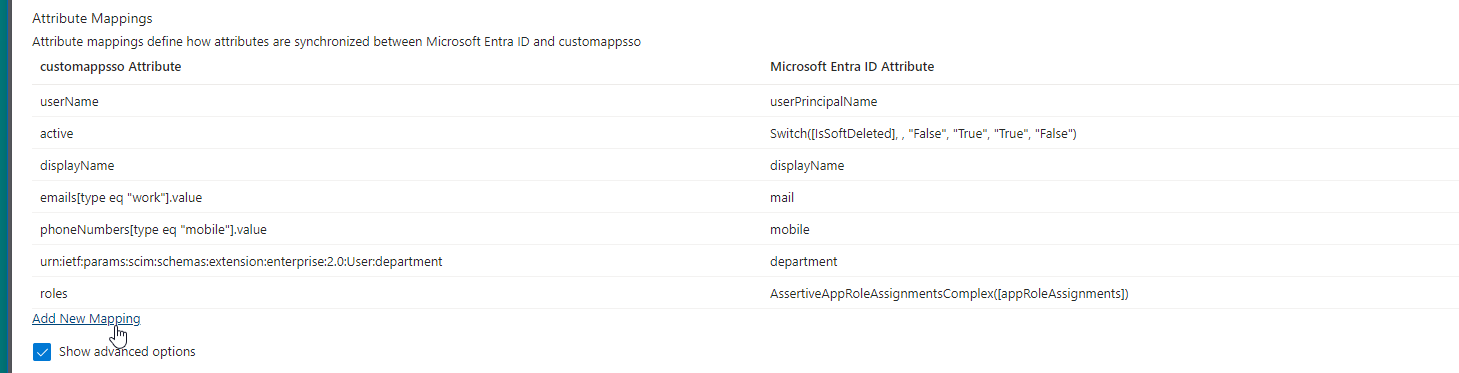Select the userPrincipalName Entra ID attribute
Image resolution: width=1459 pixels, height=373 pixels.
click(824, 102)
